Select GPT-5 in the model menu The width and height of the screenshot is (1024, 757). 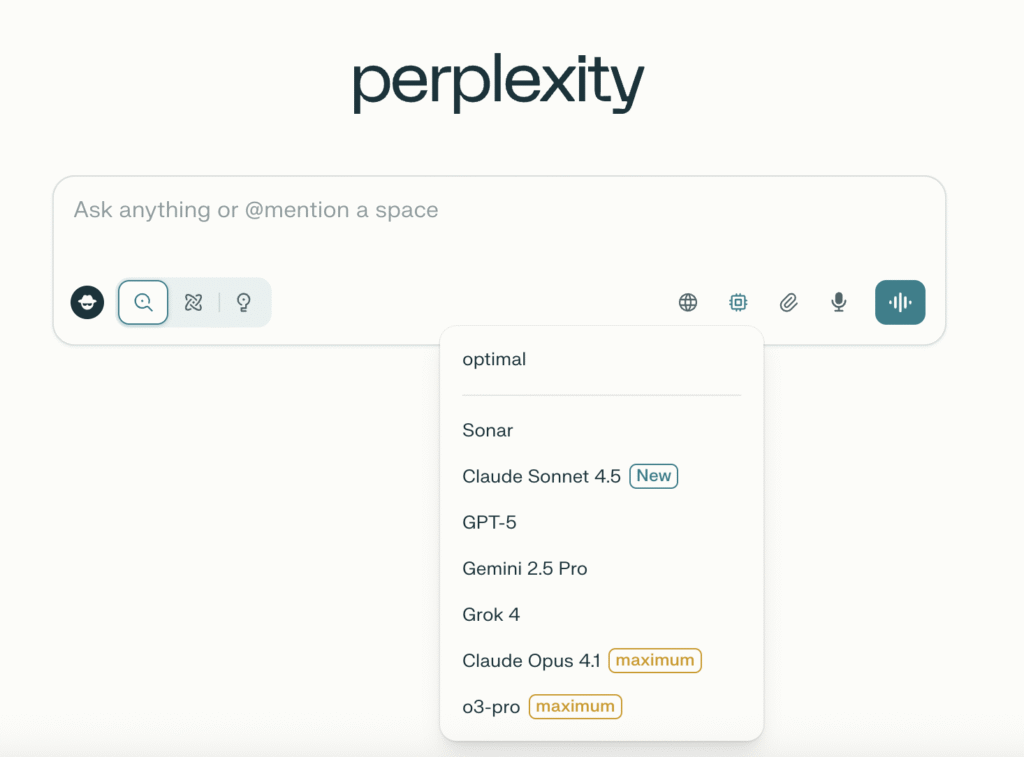pos(489,522)
